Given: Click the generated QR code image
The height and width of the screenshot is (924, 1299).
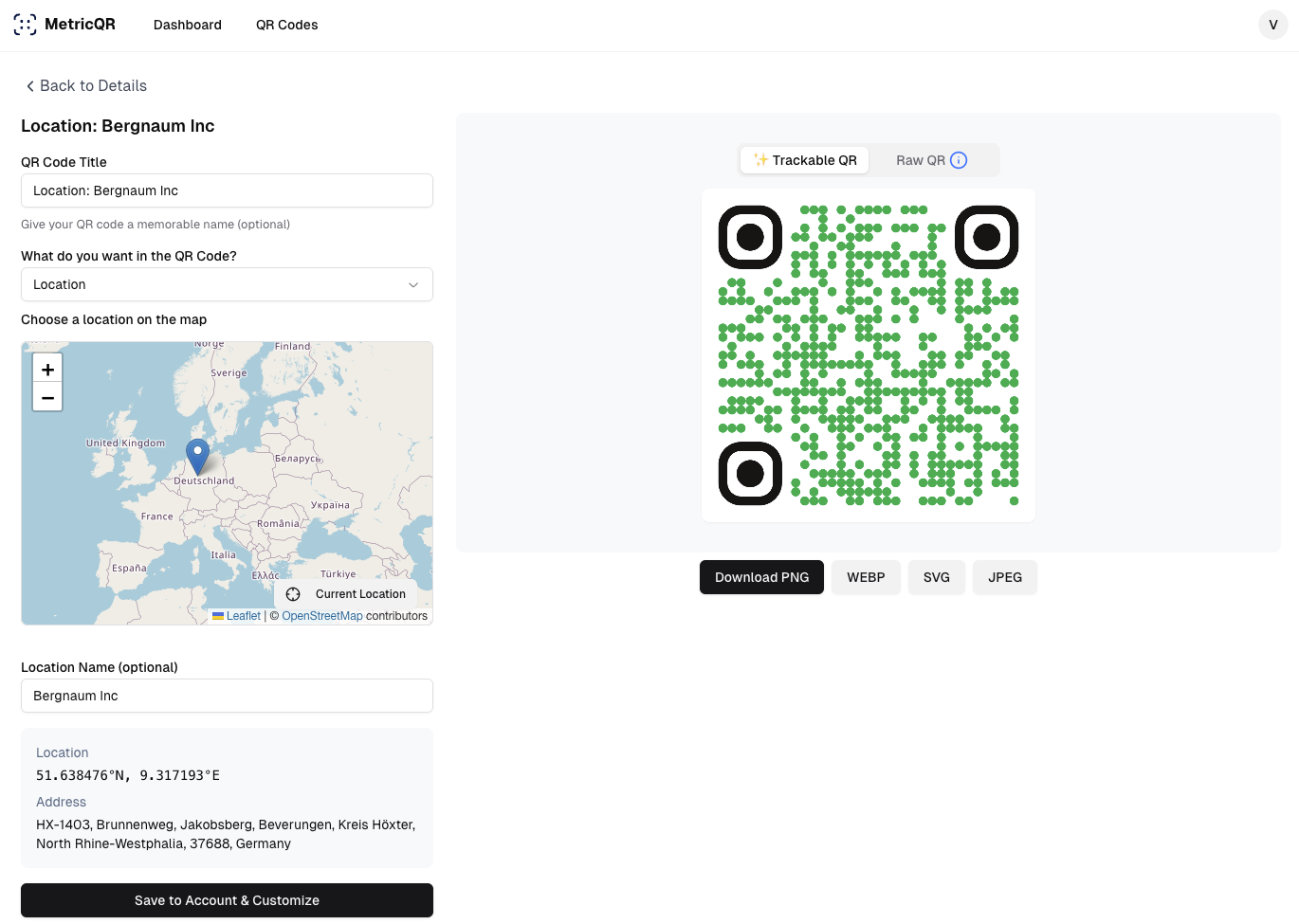Looking at the screenshot, I should point(869,355).
